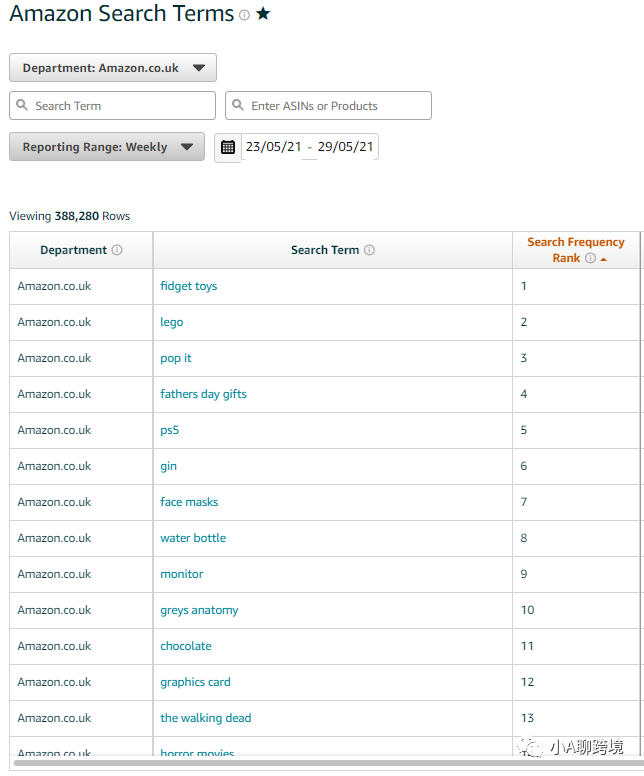The height and width of the screenshot is (776, 644).
Task: Click the info icon beside Amazon Search Terms title
Action: point(244,15)
